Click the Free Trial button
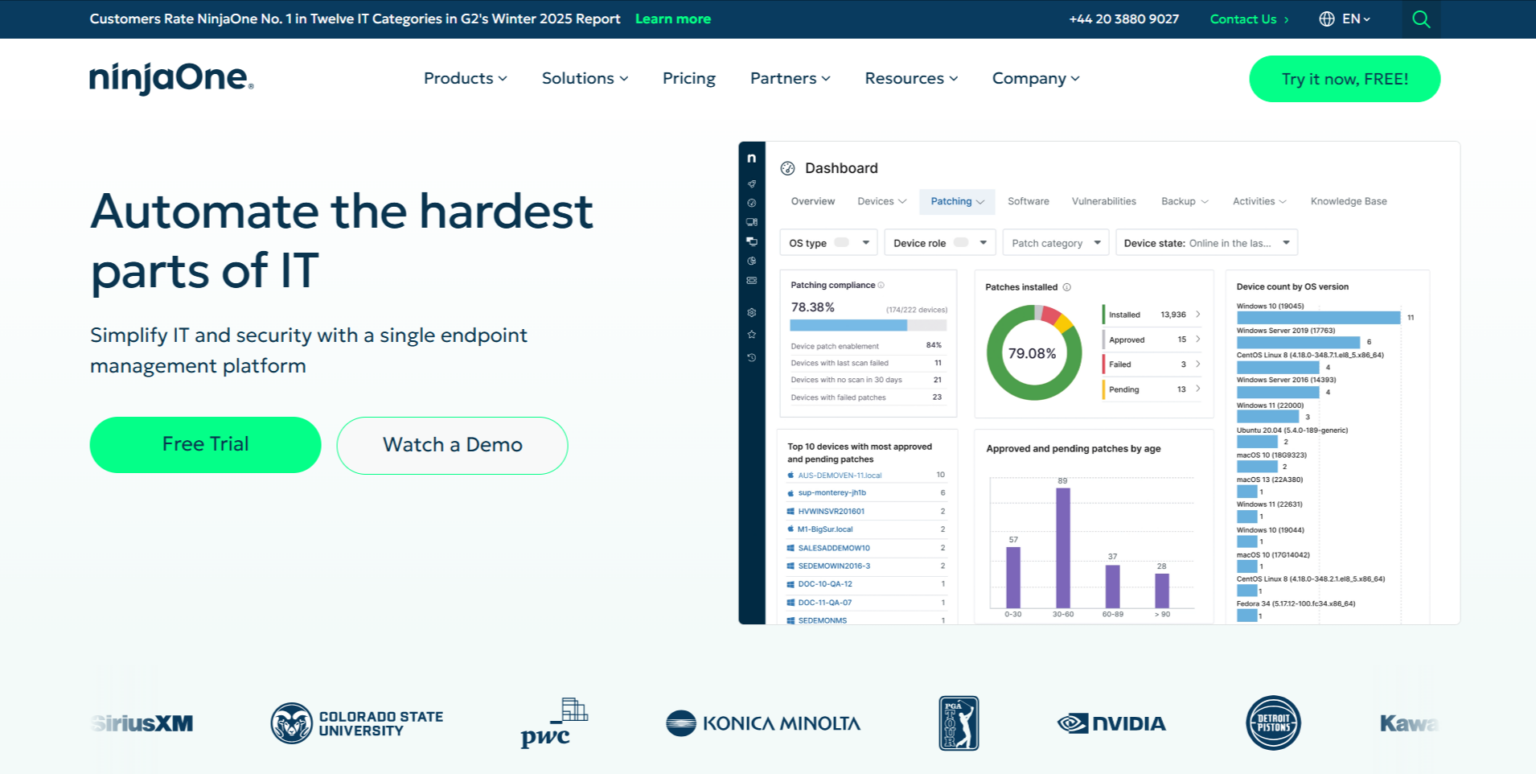The width and height of the screenshot is (1536, 774). [x=205, y=444]
